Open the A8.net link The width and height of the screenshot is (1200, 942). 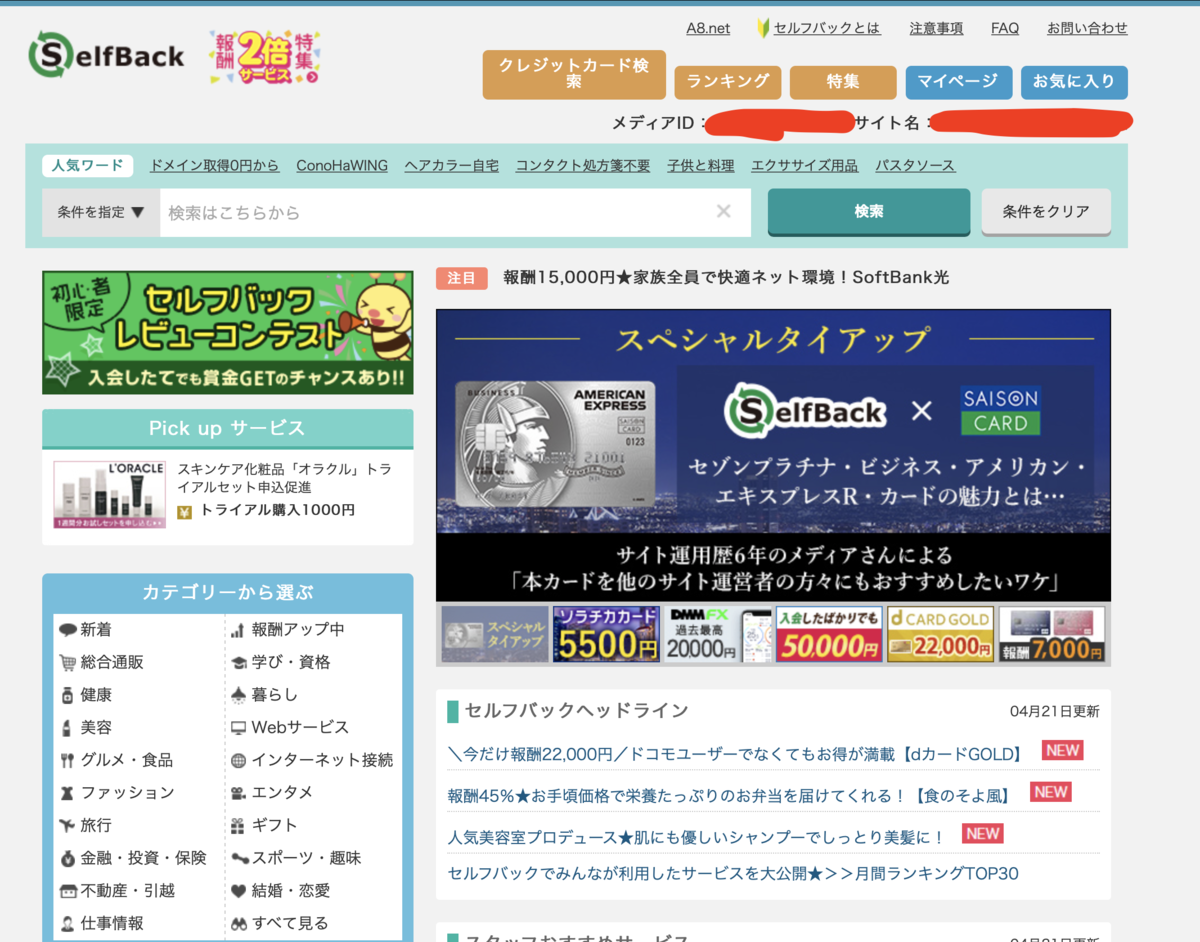point(708,28)
